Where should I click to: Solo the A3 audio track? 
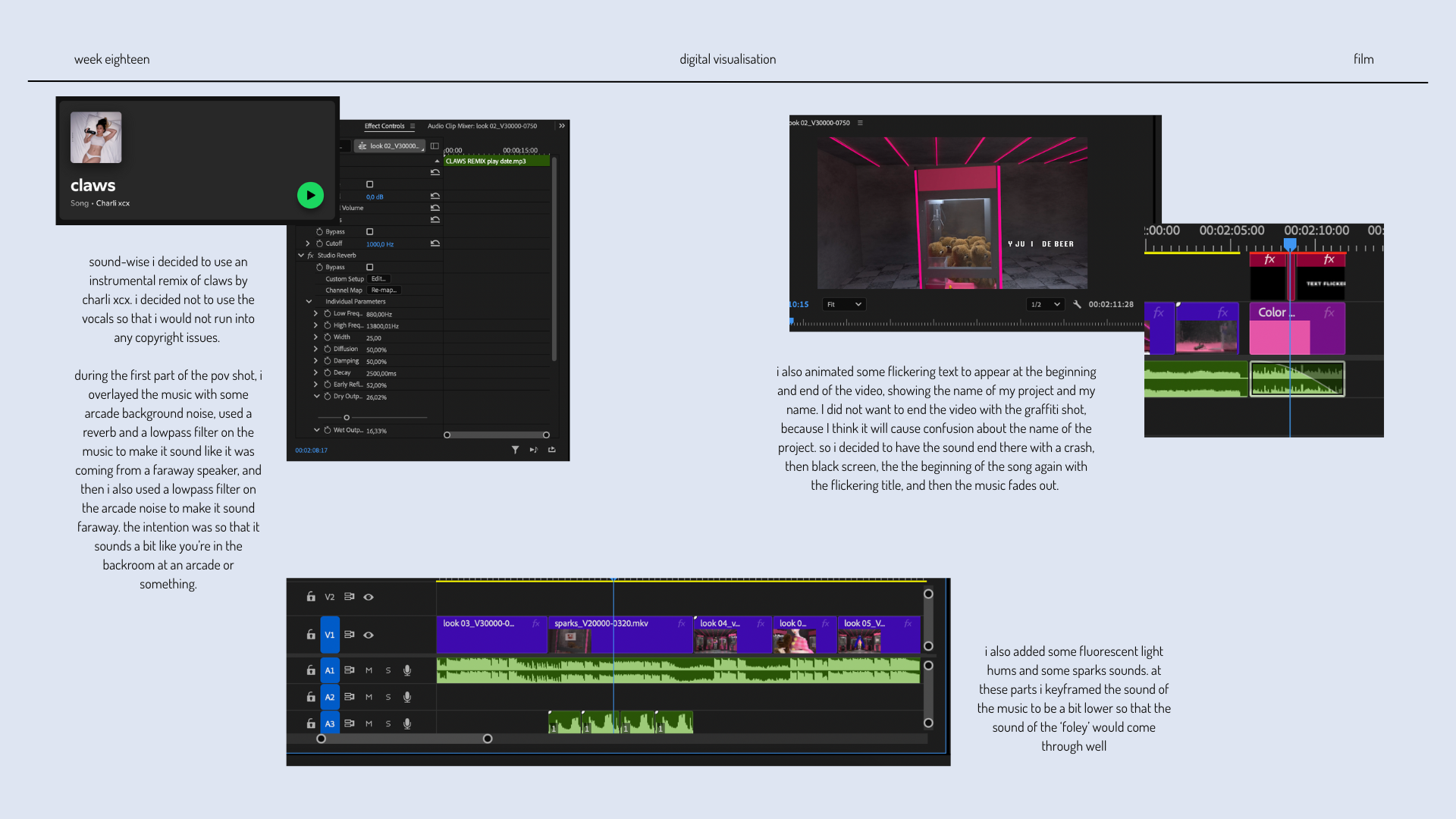[x=388, y=723]
